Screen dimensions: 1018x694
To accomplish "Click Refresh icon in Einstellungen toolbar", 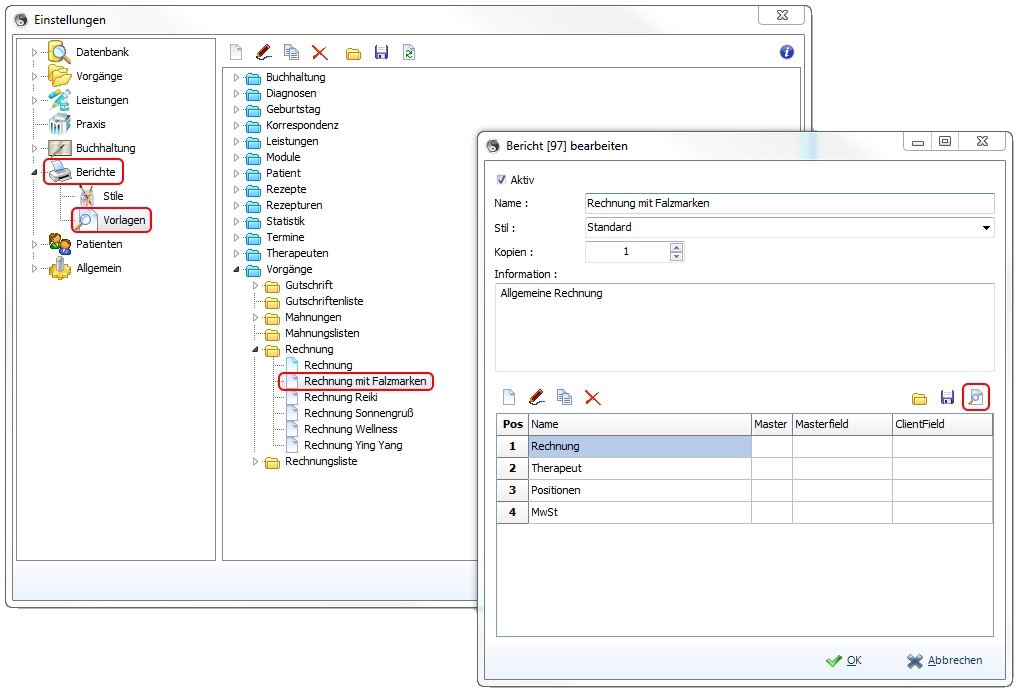I will pos(409,52).
